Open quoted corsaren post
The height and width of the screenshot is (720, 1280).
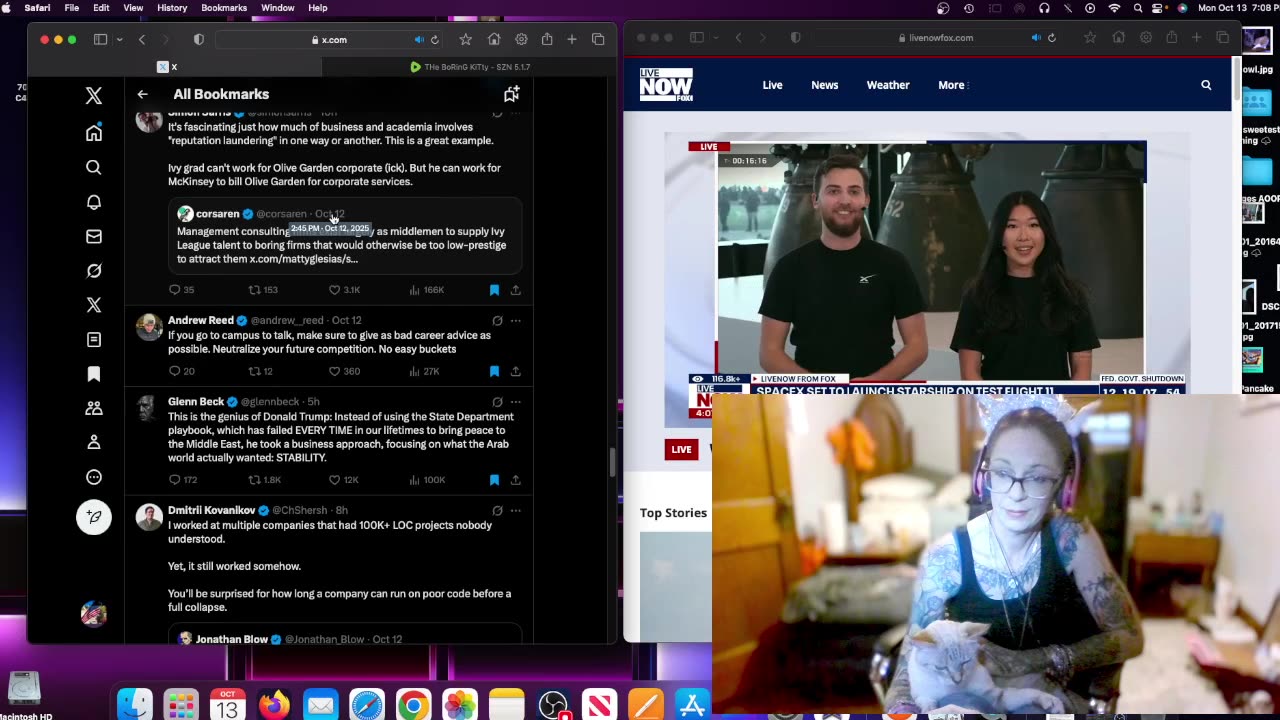tap(345, 236)
